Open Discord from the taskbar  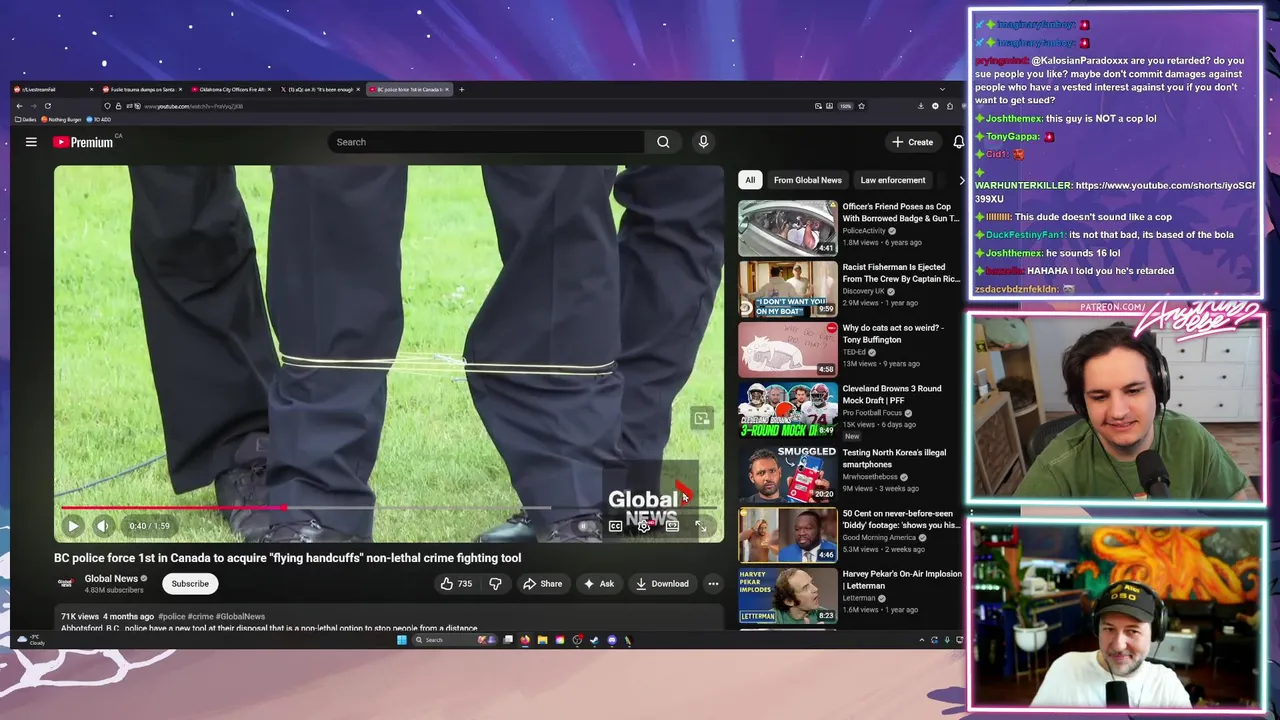click(612, 640)
